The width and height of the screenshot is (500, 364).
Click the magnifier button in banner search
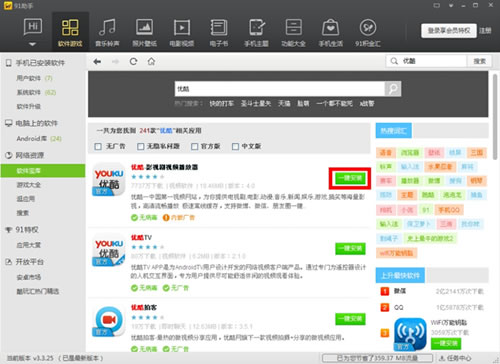[393, 89]
